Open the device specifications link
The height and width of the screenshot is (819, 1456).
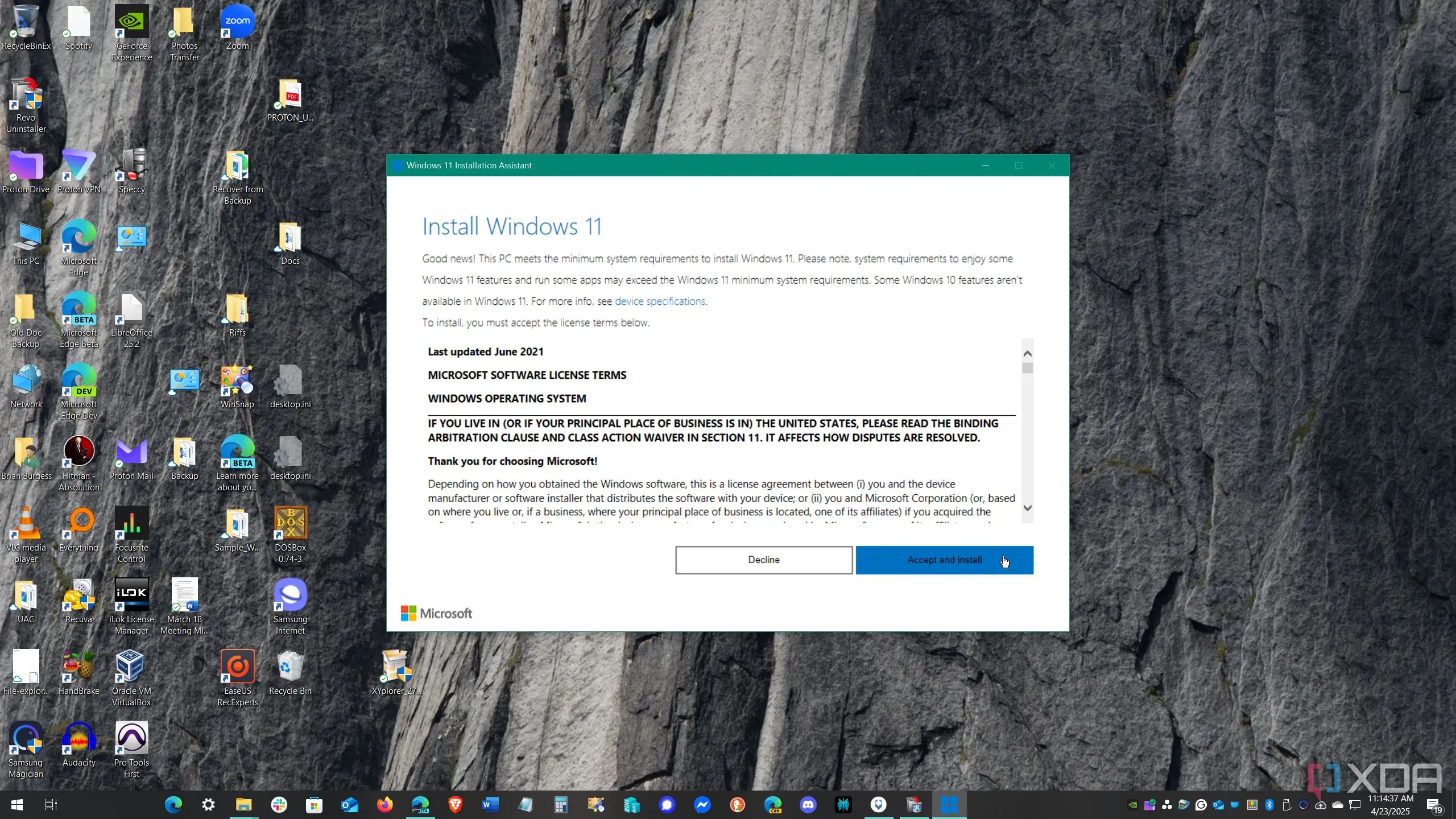pos(660,301)
